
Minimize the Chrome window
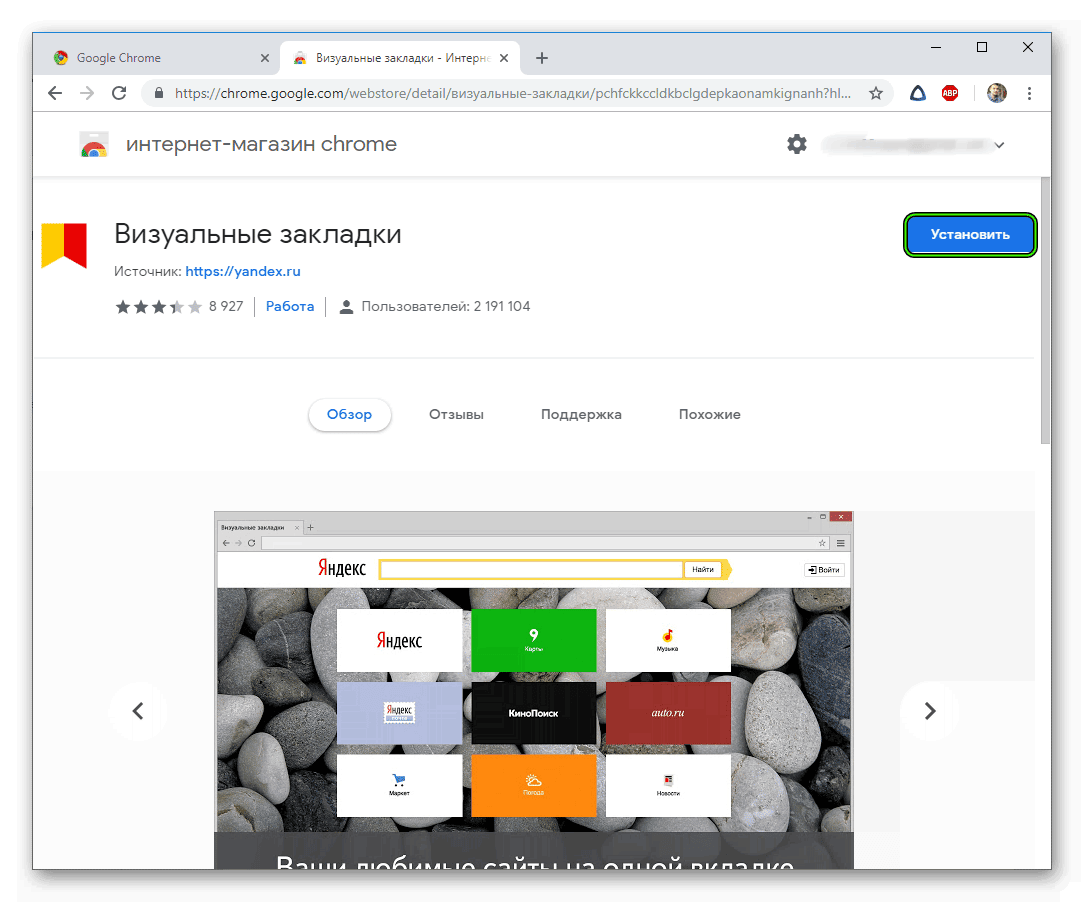[x=935, y=47]
